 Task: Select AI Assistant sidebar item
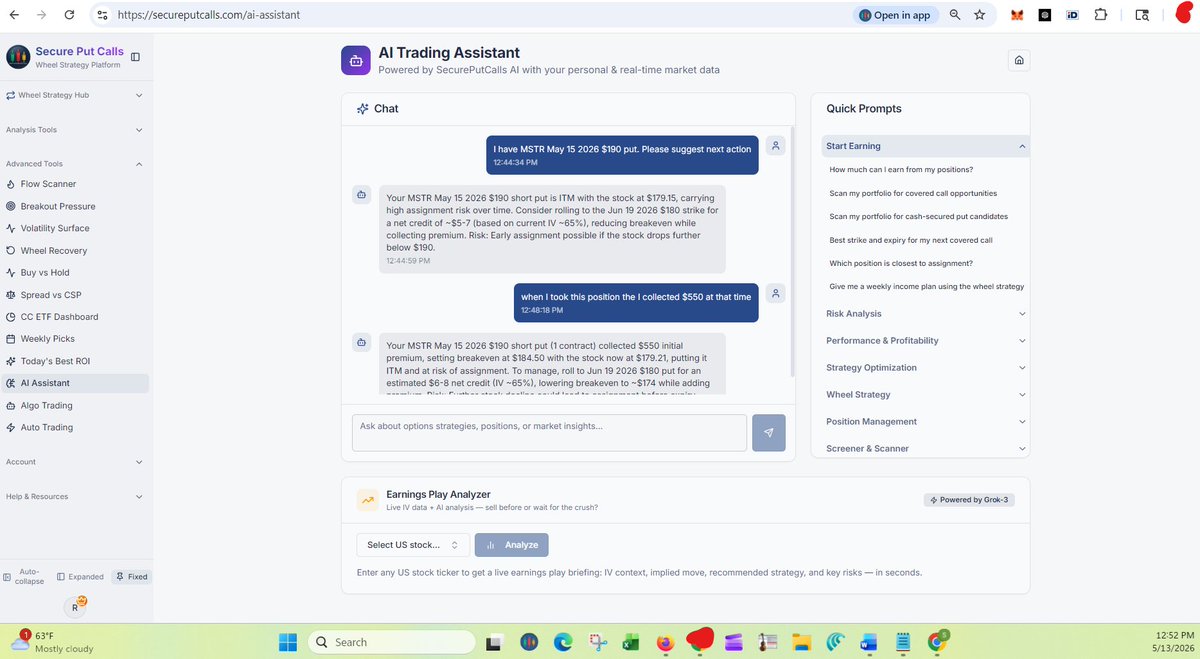tap(75, 383)
